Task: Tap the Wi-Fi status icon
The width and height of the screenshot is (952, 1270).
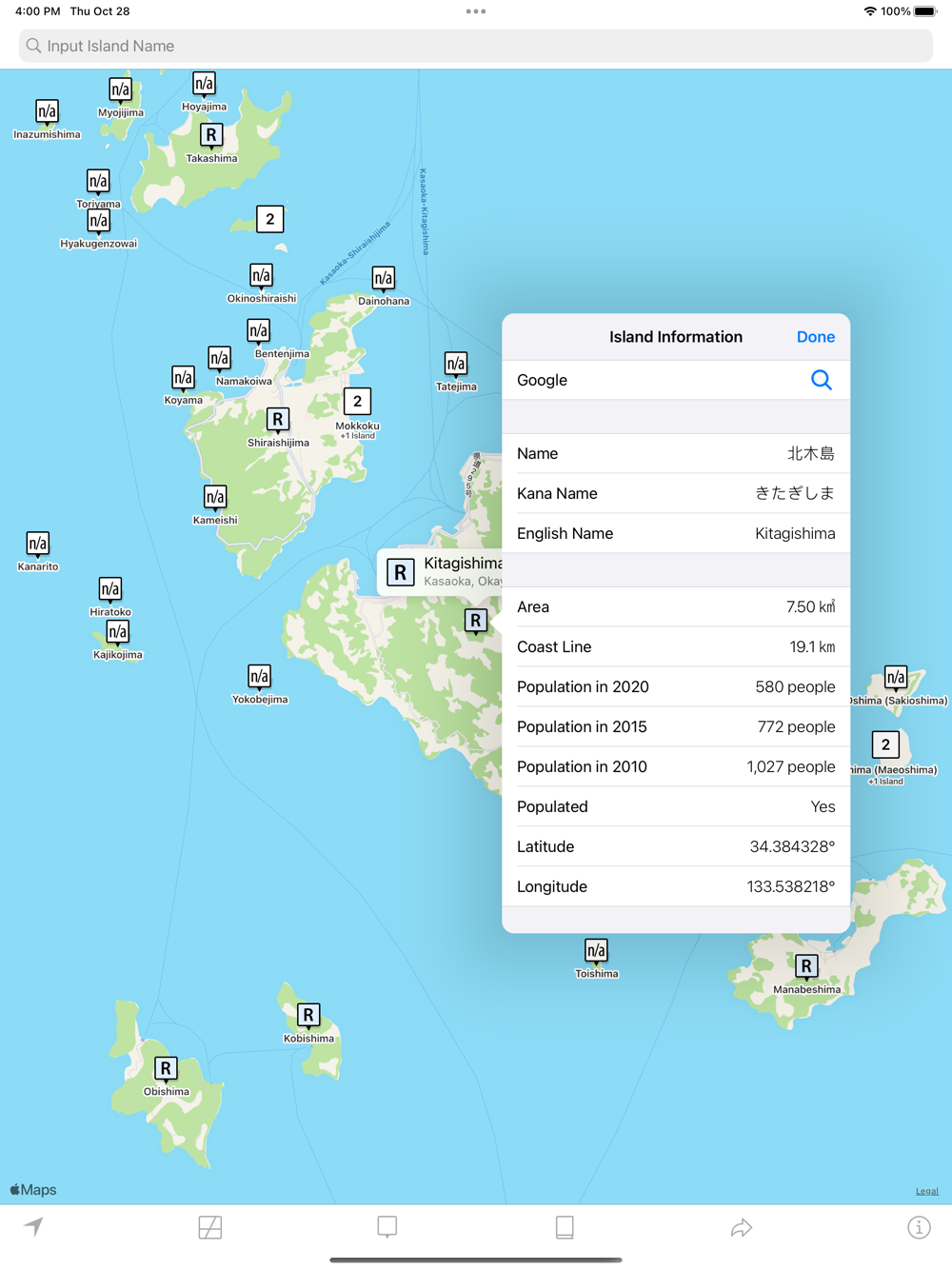Action: coord(870,11)
